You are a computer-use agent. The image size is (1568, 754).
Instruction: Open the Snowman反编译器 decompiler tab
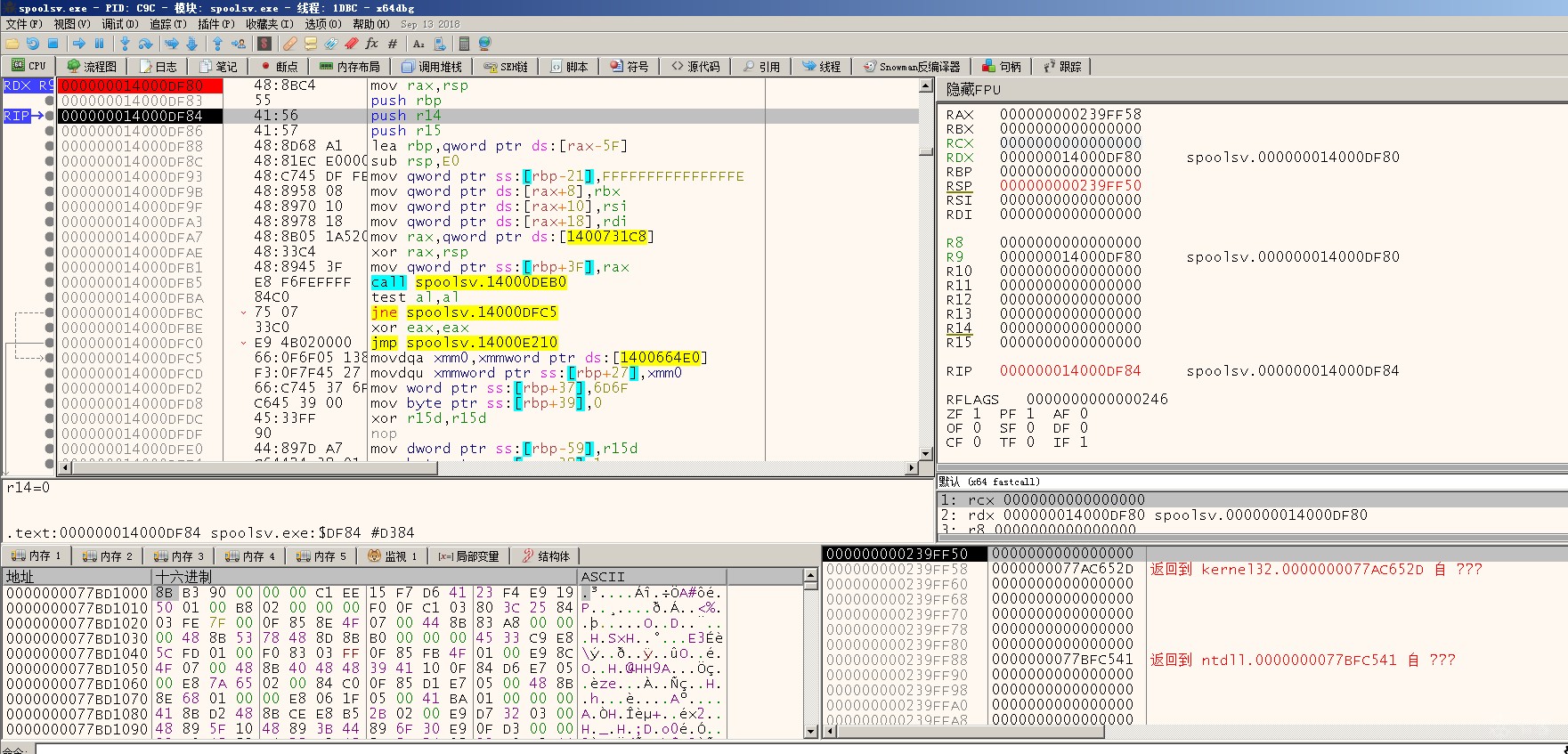[x=912, y=67]
